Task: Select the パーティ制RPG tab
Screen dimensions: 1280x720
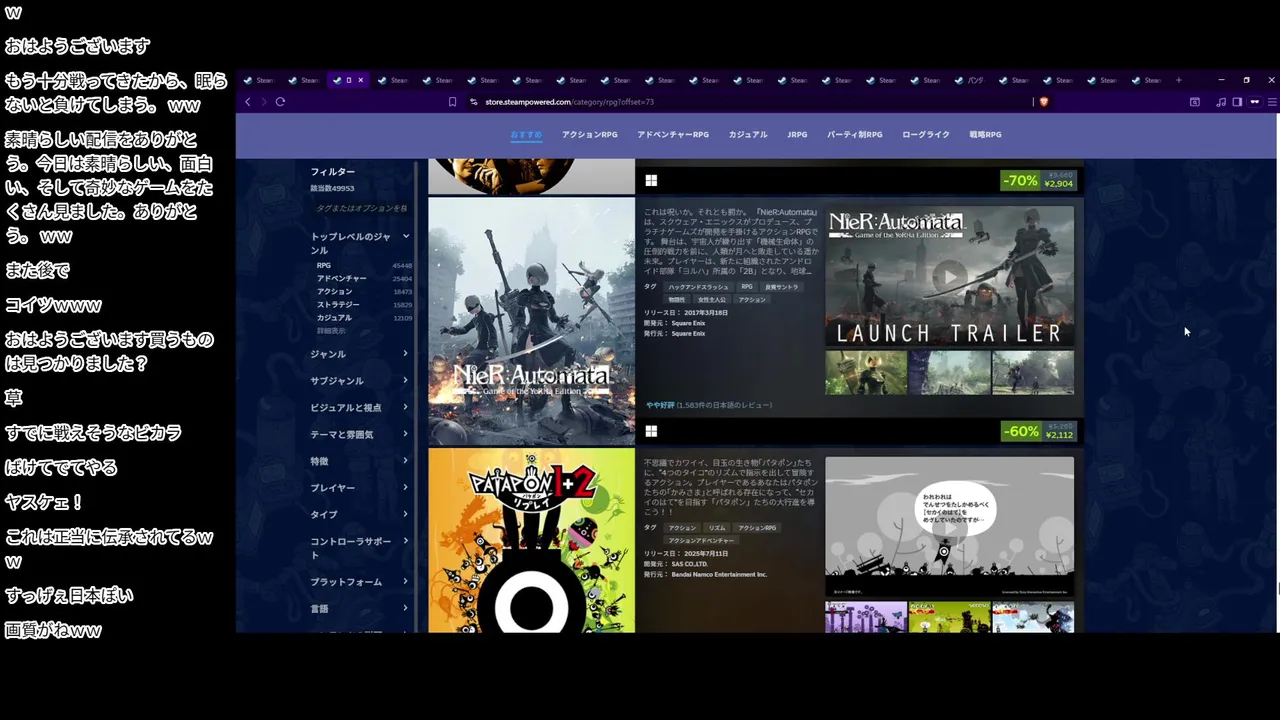Action: (854, 134)
